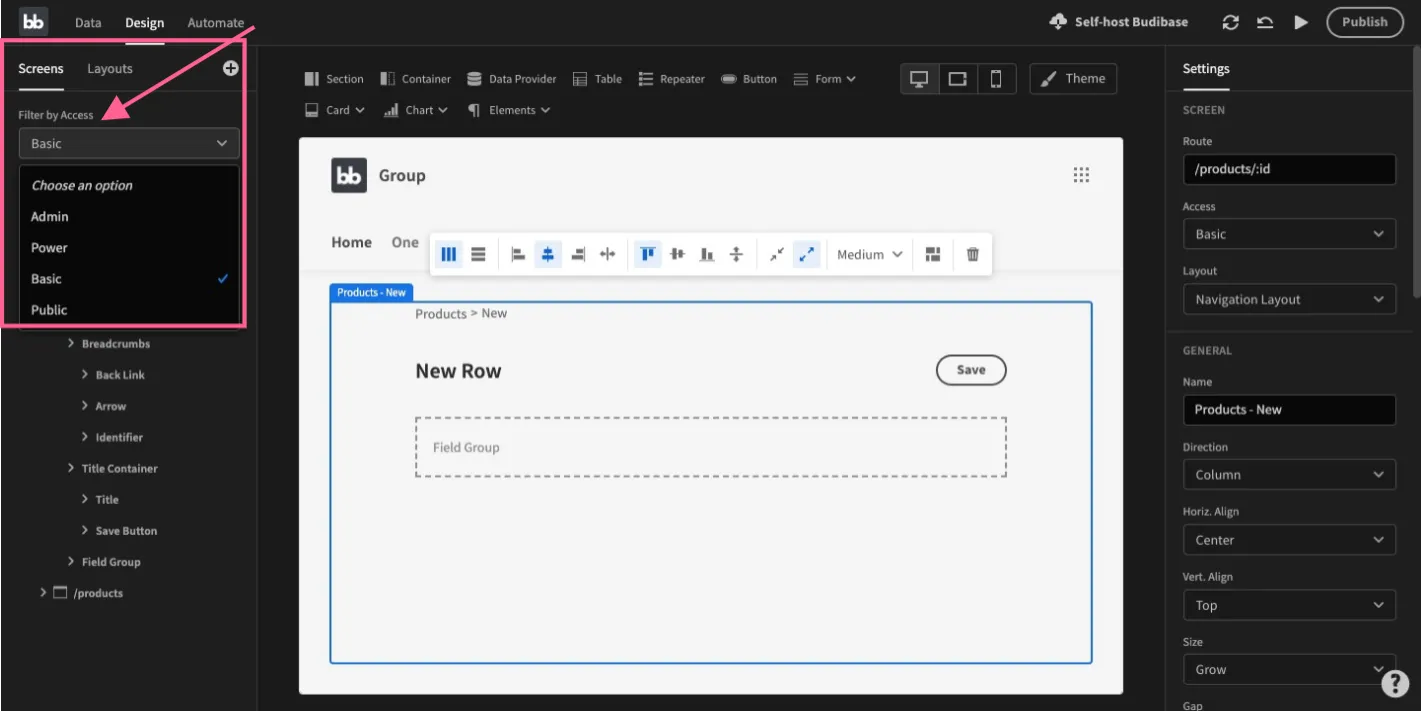The image size is (1421, 711).
Task: Open the help question mark icon
Action: pos(1394,683)
